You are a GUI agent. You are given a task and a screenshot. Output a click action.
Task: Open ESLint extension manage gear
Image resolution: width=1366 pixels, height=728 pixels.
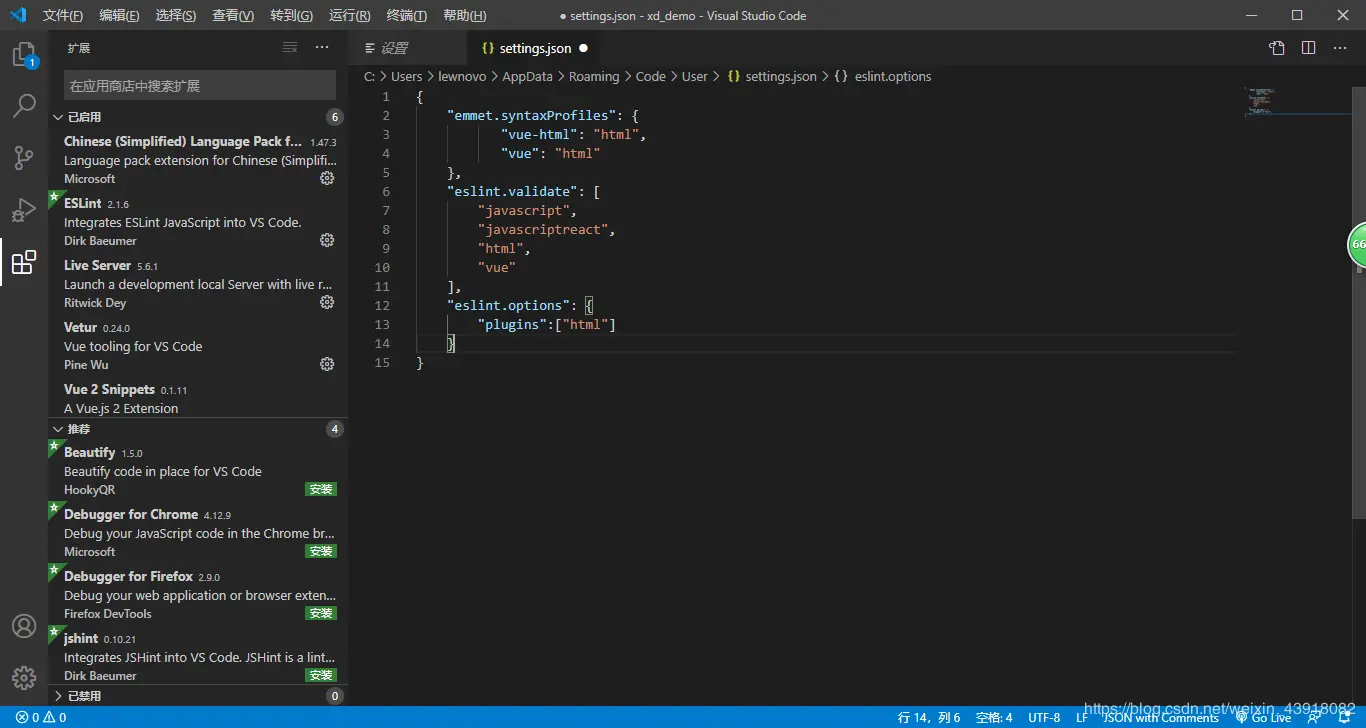[326, 240]
